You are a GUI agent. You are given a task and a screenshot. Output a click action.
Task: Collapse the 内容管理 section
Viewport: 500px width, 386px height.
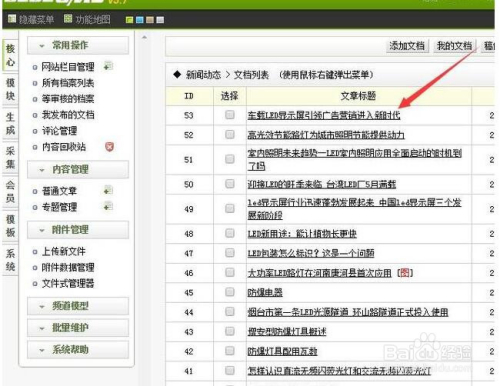click(x=78, y=170)
